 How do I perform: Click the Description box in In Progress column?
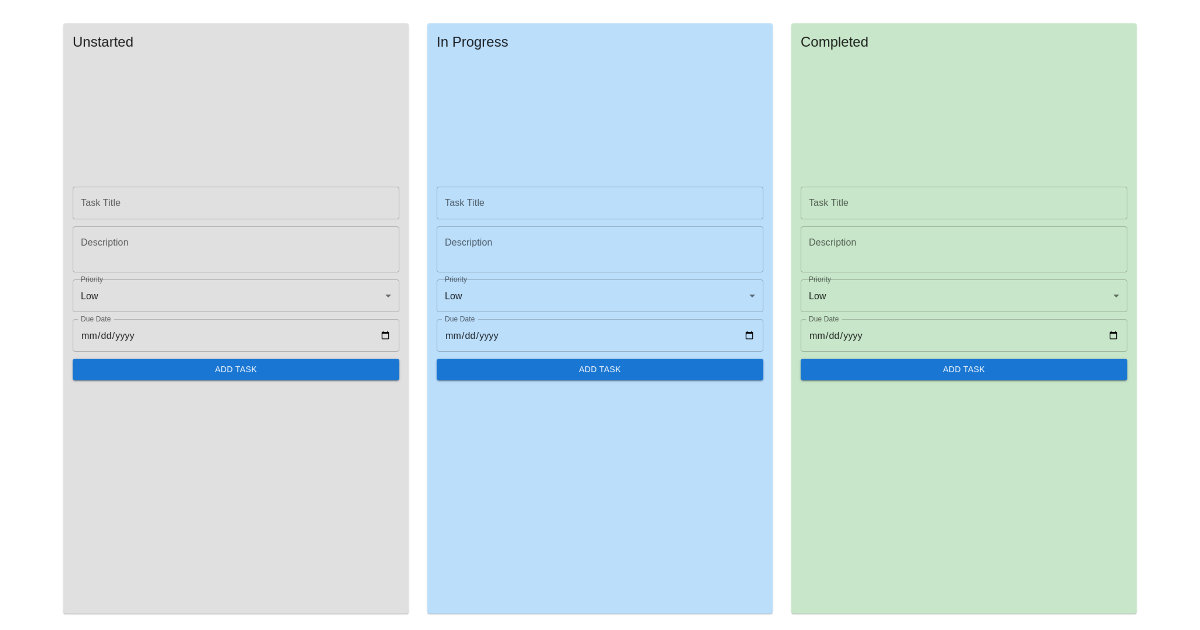(x=599, y=248)
